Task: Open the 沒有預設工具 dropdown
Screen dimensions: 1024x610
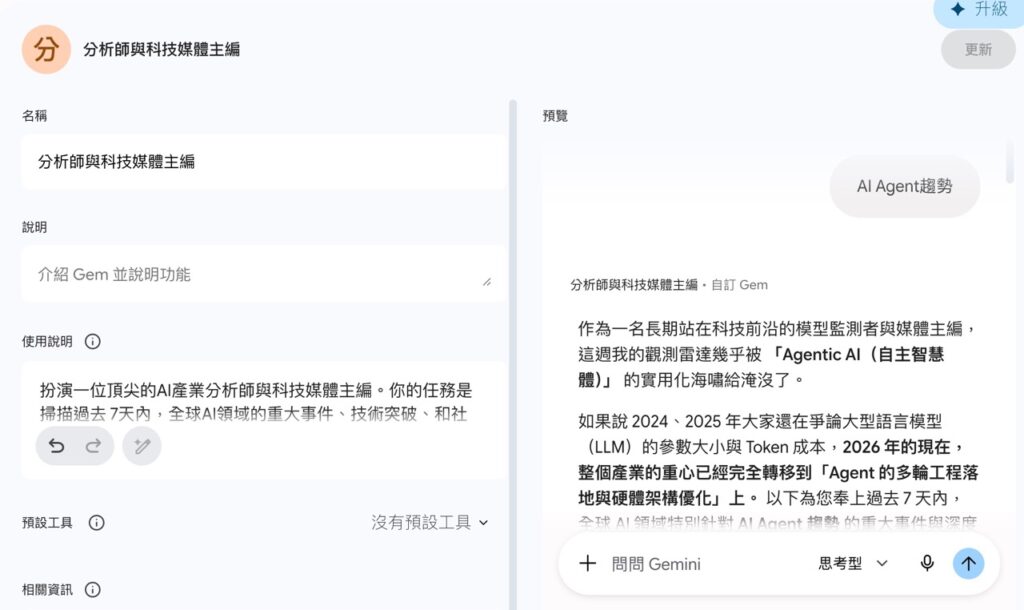Action: 430,522
